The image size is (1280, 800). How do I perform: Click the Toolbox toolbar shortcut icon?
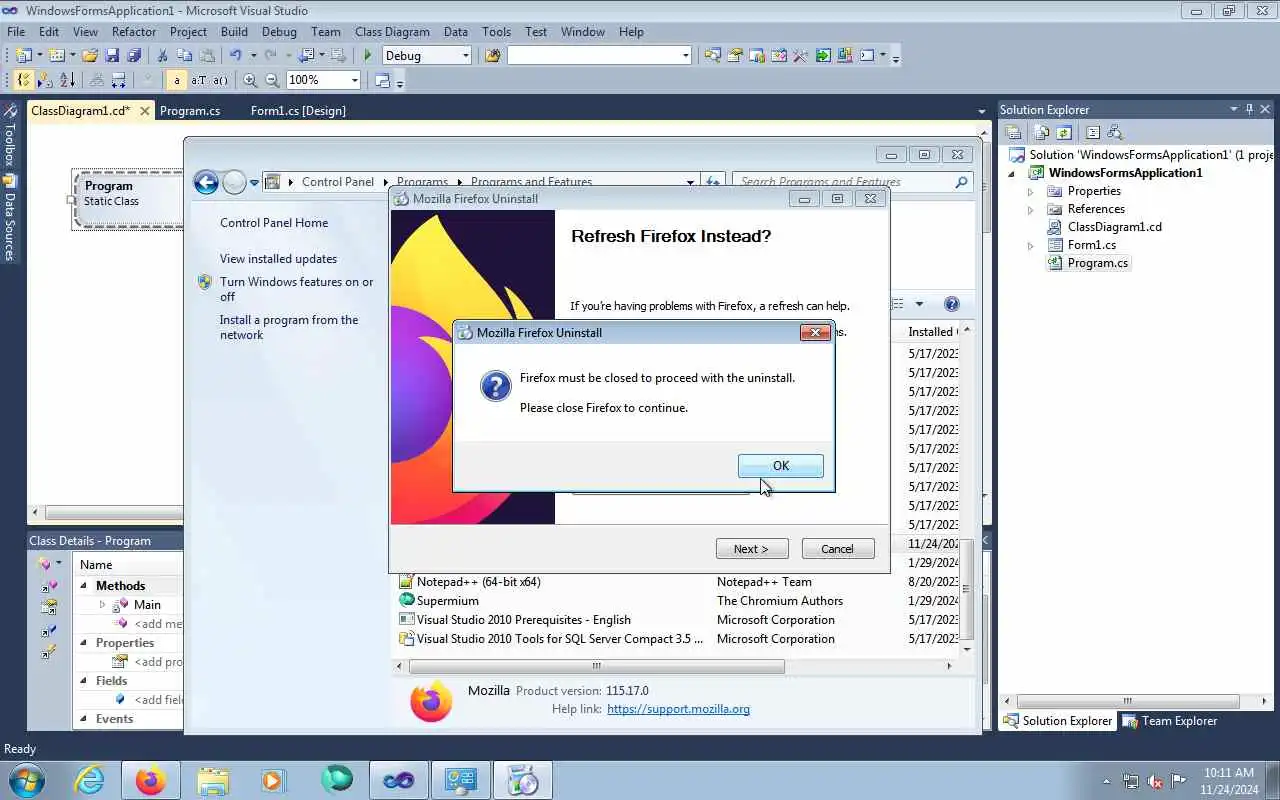click(x=800, y=56)
